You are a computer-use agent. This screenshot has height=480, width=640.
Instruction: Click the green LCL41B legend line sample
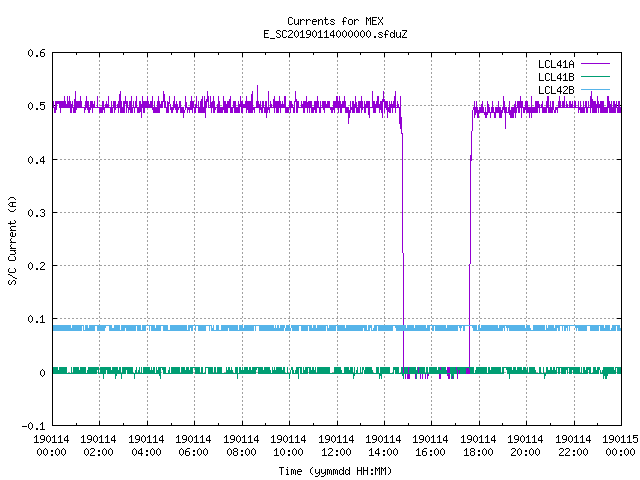pos(595,77)
